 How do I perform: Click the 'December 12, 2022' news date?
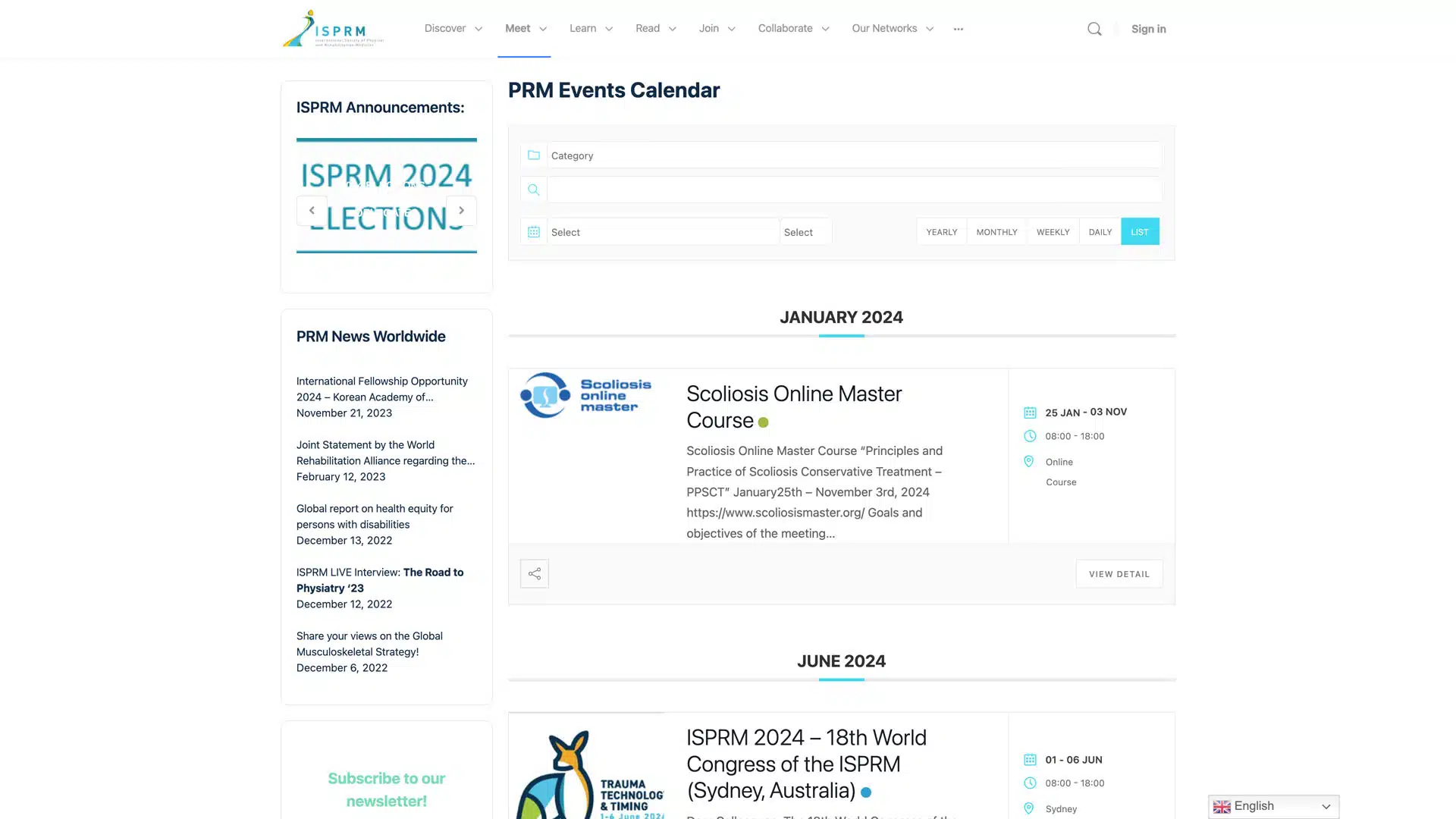(344, 604)
